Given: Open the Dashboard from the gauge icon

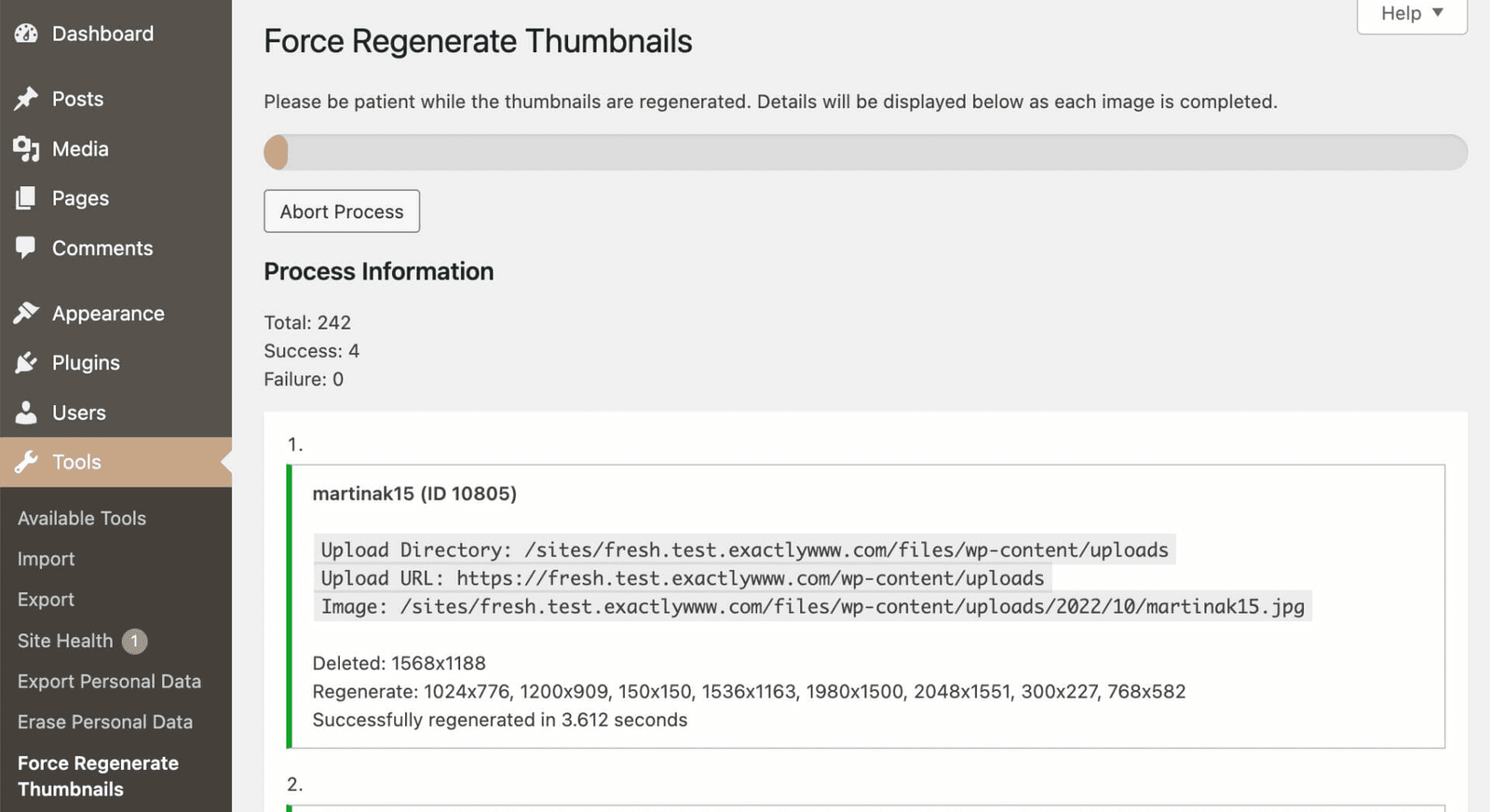Looking at the screenshot, I should pyautogui.click(x=25, y=33).
